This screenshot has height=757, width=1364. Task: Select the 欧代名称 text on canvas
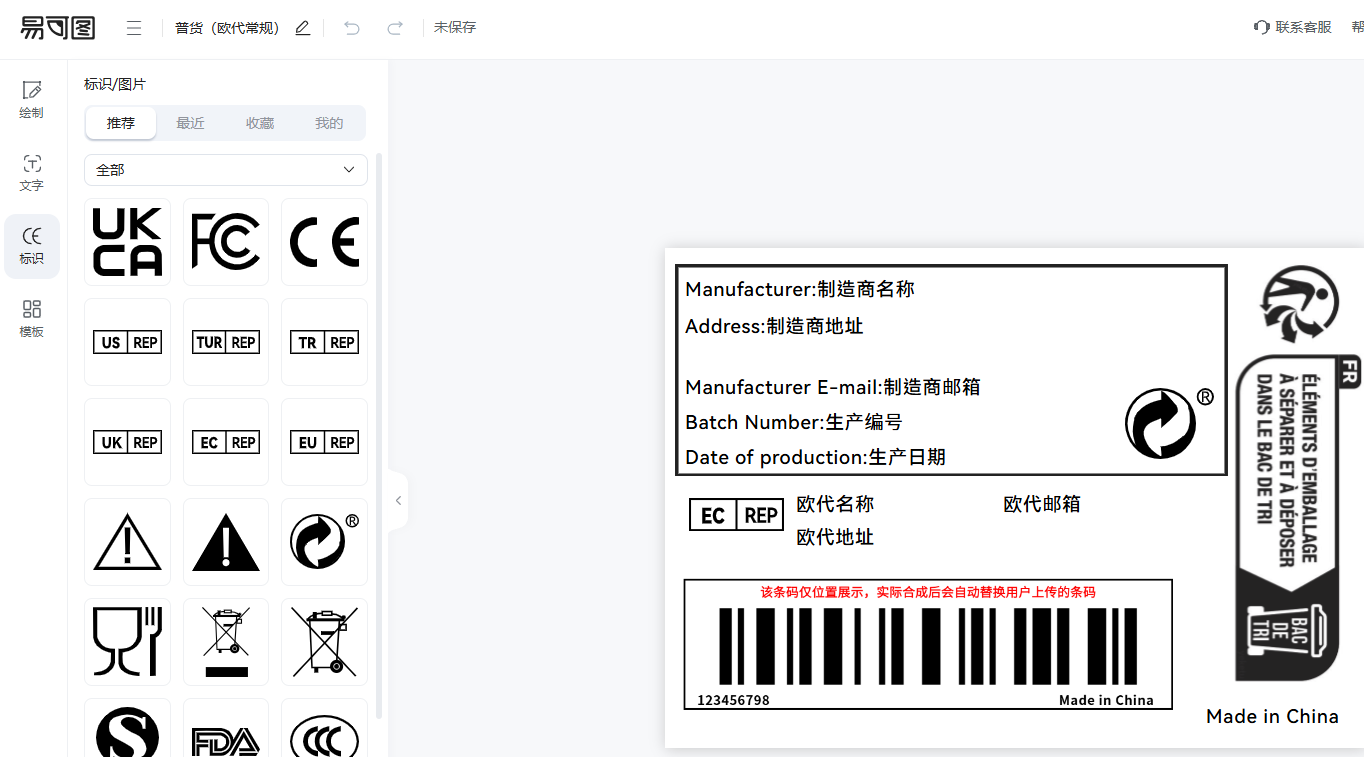point(835,504)
